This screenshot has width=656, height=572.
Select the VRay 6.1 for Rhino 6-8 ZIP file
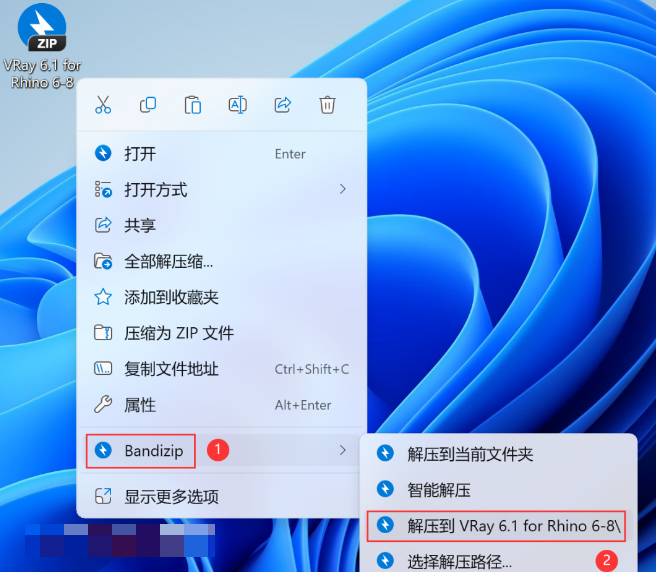tap(42, 46)
